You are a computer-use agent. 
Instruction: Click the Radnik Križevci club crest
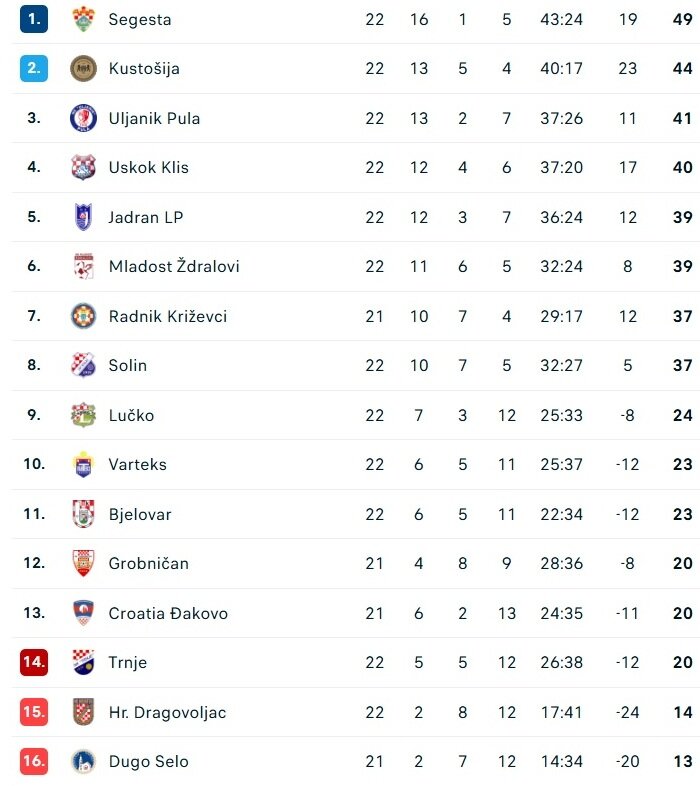click(x=83, y=316)
